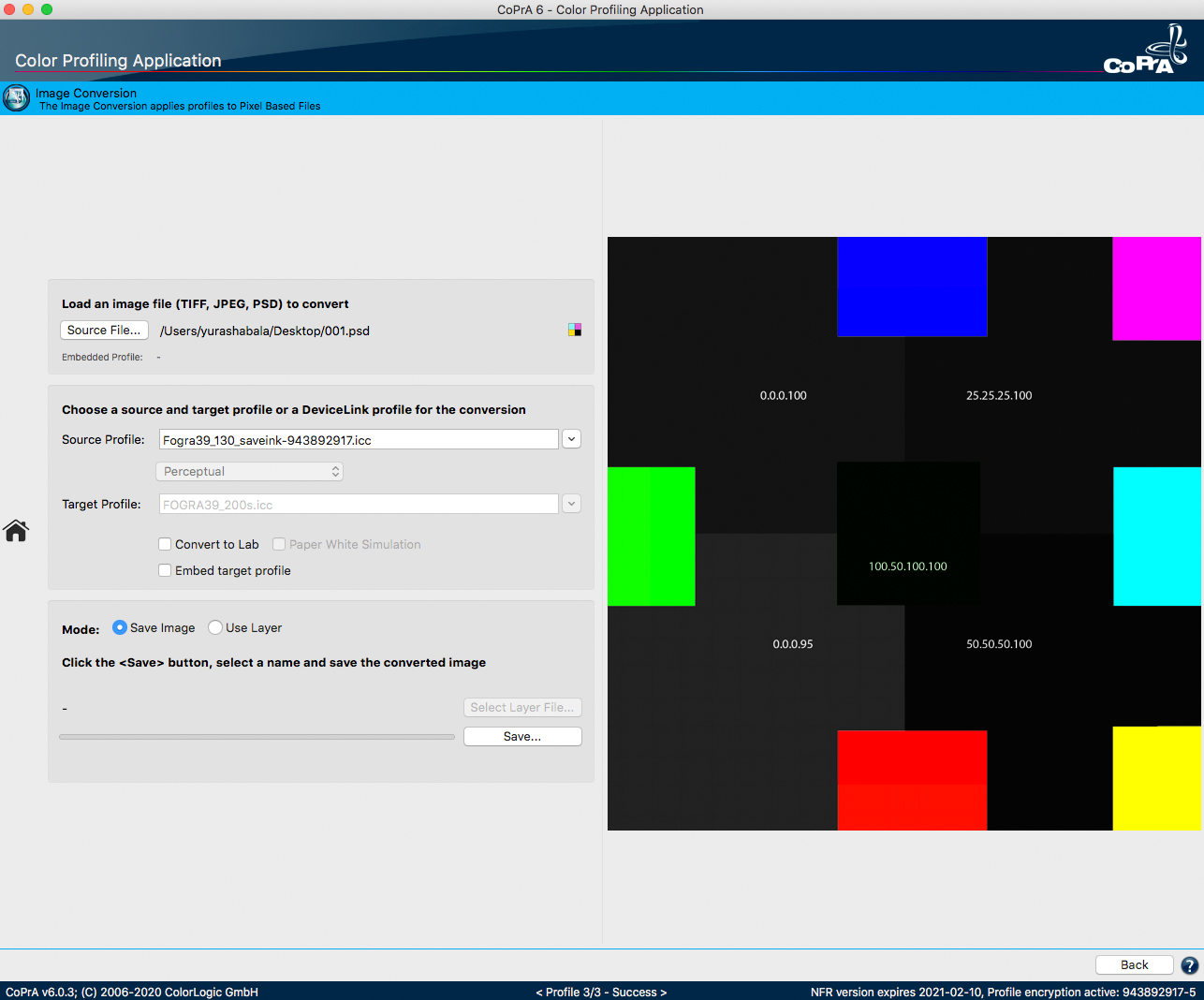Click the Image Conversion heading text
This screenshot has height=1000, width=1204.
pyautogui.click(x=86, y=93)
